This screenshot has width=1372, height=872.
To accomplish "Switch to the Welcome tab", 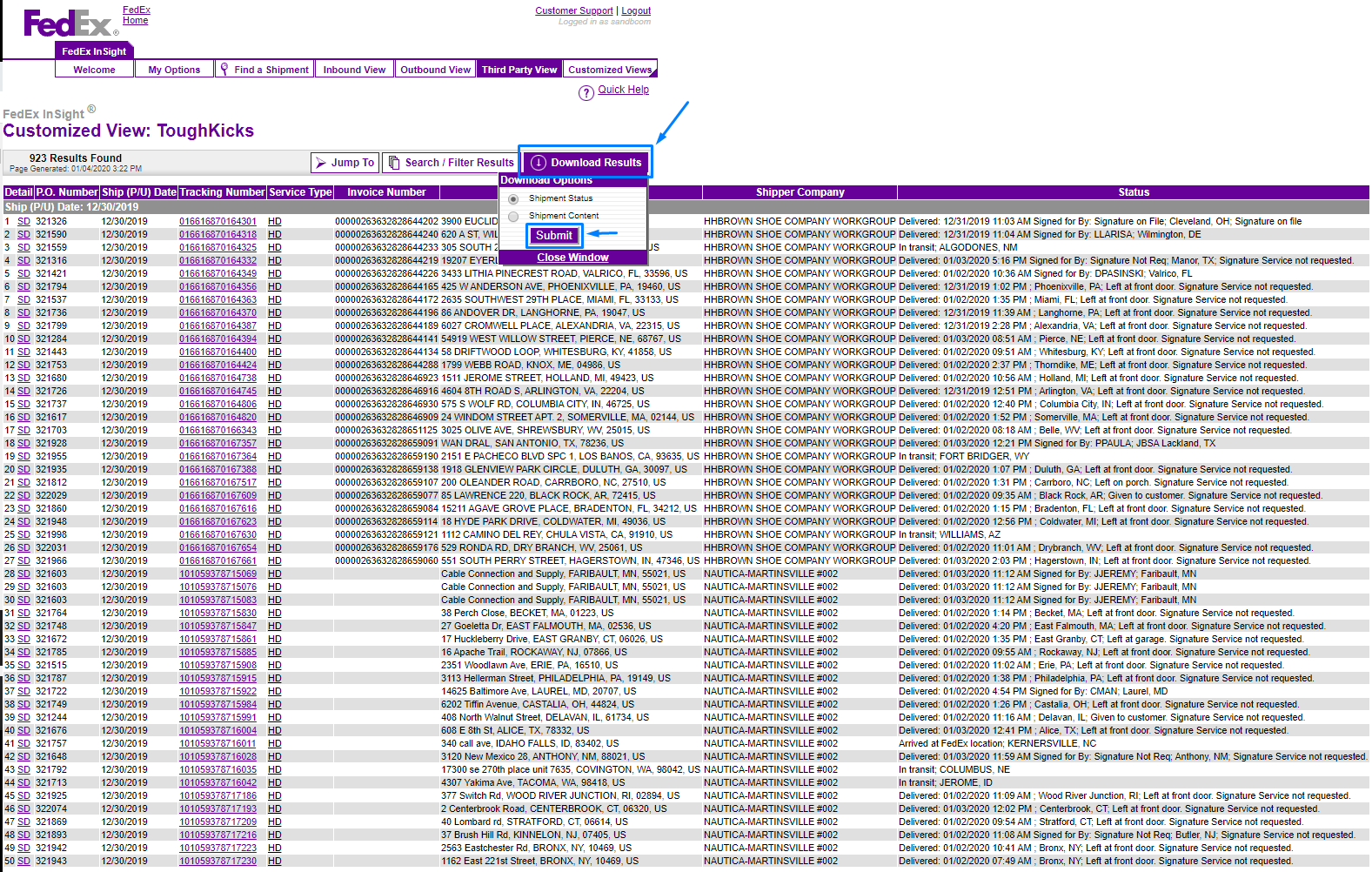I will (94, 70).
